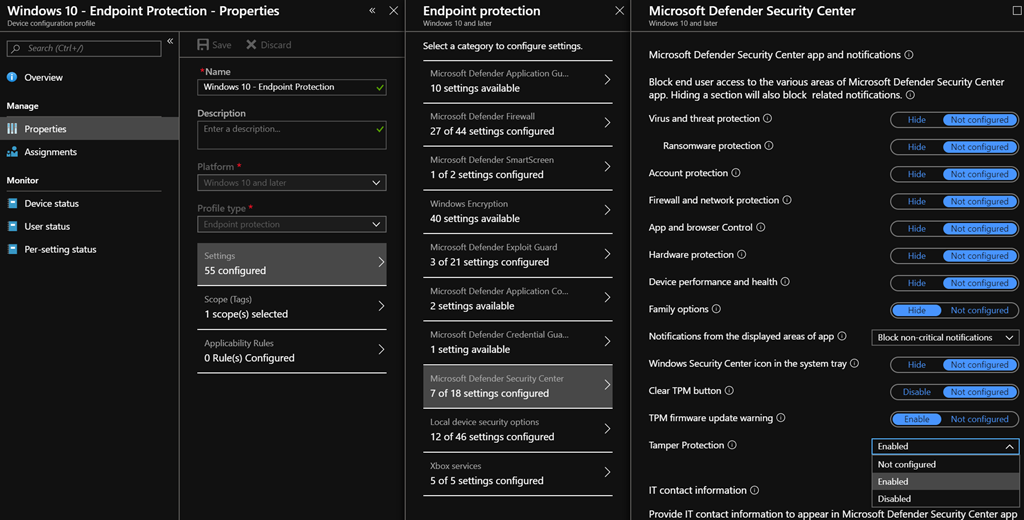Click the Properties bars icon in sidebar
Screen dimensions: 1024x520
pos(13,129)
